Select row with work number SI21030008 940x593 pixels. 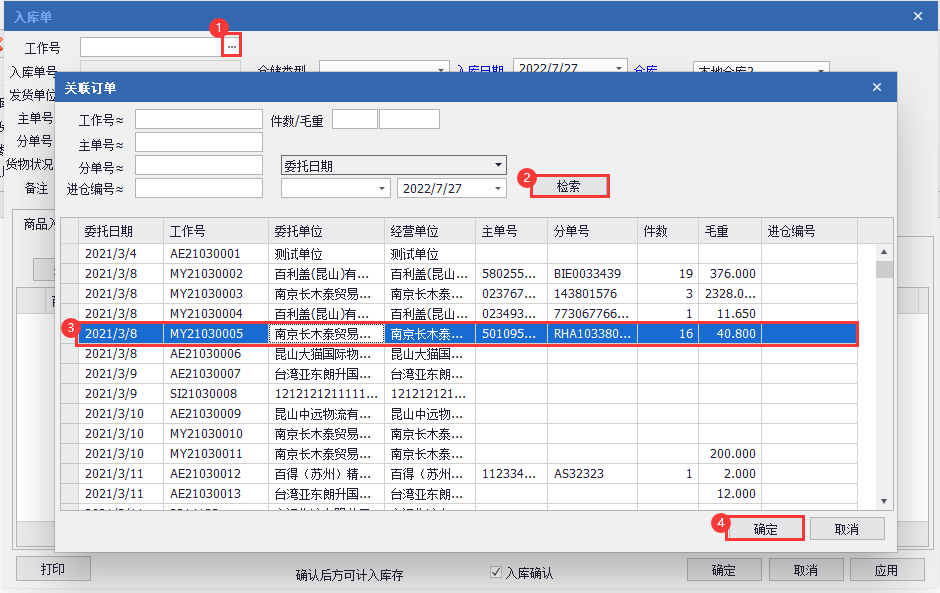tap(205, 394)
